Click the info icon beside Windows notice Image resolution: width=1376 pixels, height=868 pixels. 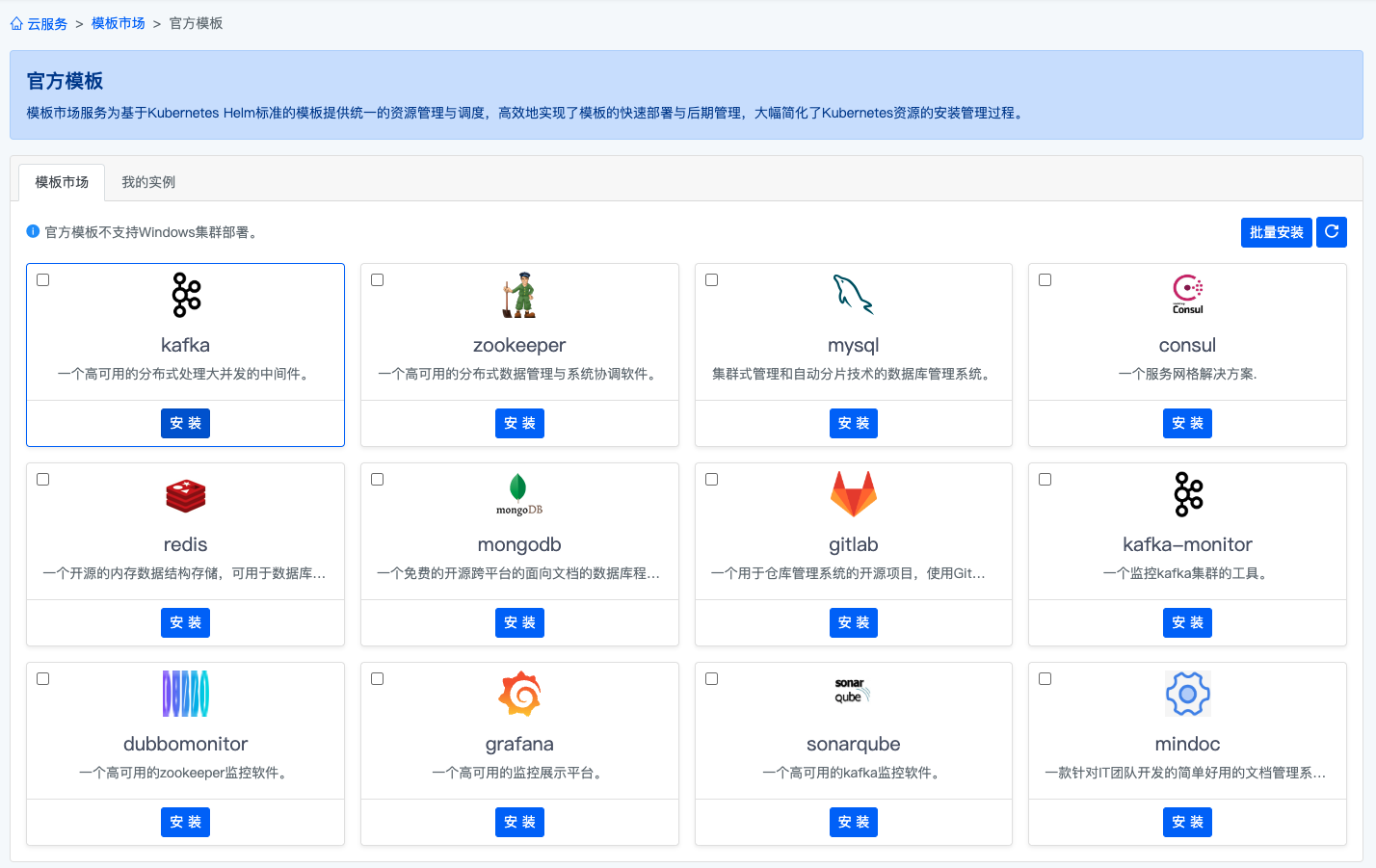[33, 231]
